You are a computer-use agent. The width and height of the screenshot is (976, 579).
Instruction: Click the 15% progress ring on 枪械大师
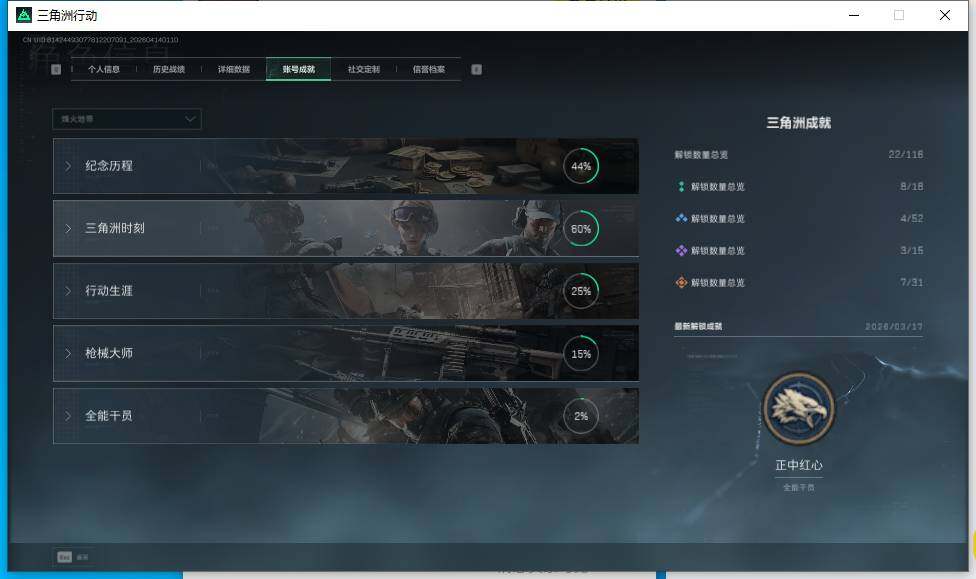point(581,354)
